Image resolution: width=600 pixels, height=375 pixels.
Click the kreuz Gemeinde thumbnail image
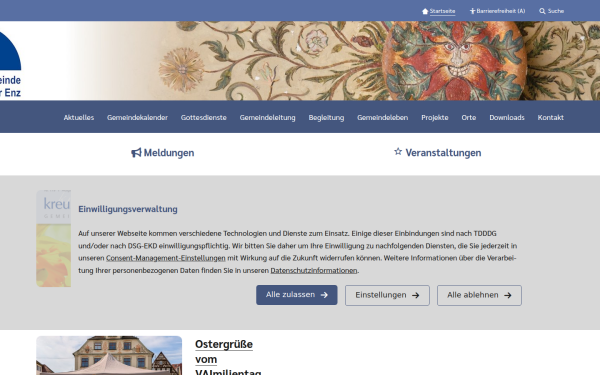coord(54,238)
